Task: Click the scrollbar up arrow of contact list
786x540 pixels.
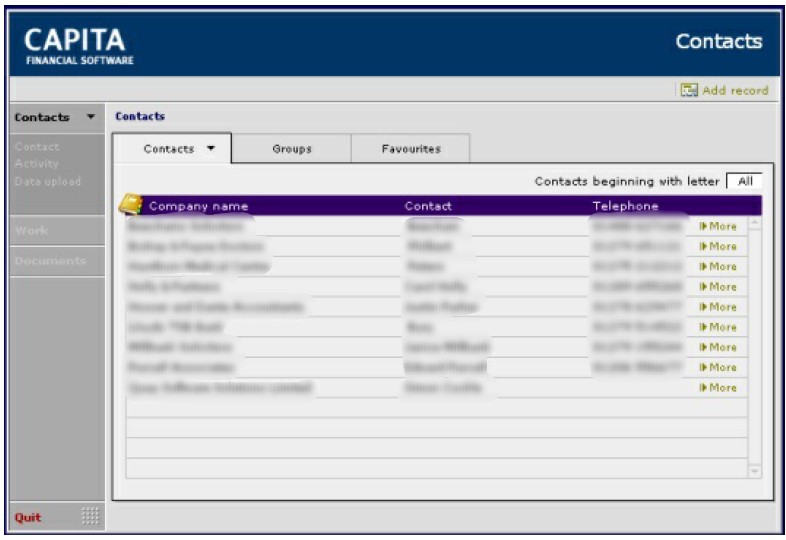Action: 754,223
